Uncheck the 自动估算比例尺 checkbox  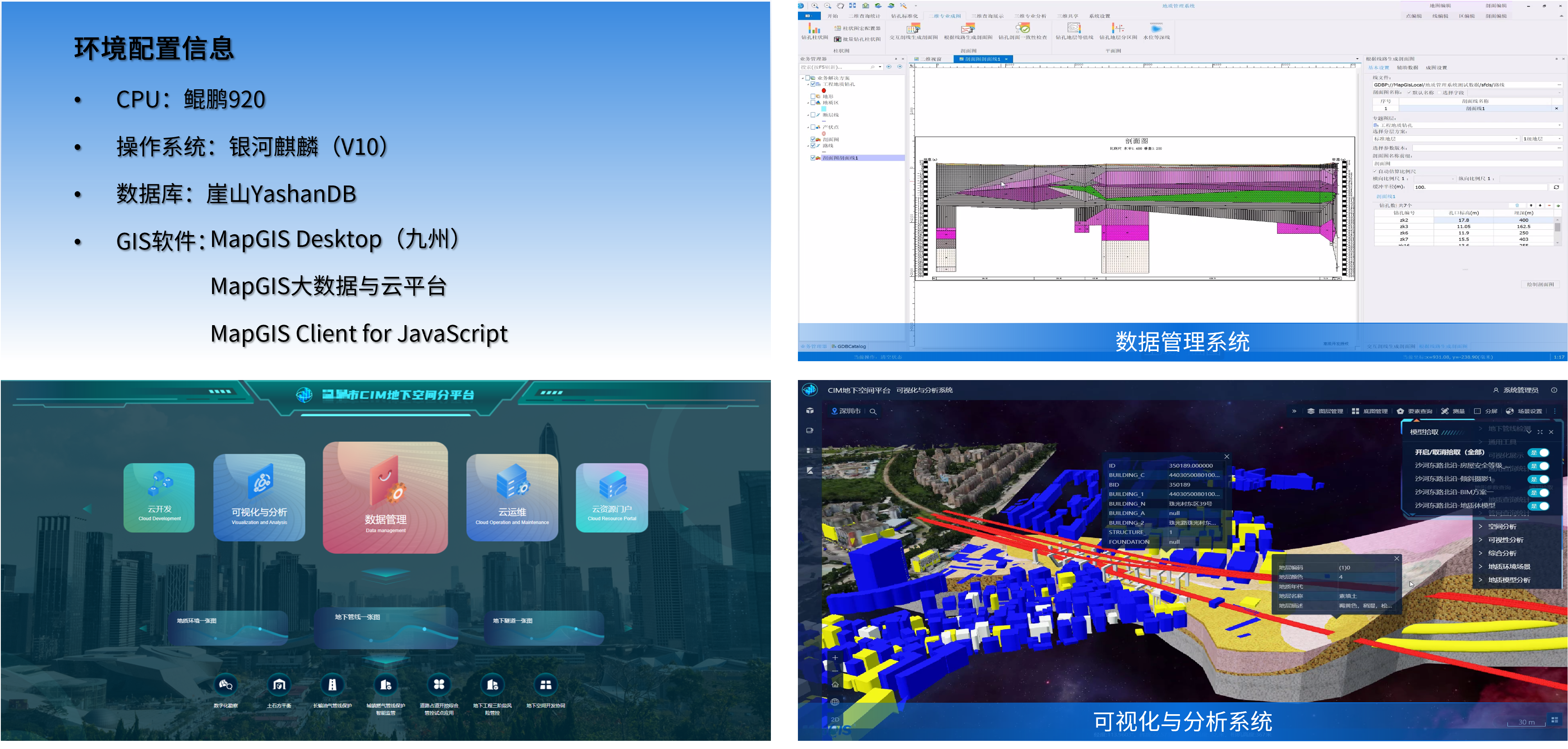point(1374,171)
